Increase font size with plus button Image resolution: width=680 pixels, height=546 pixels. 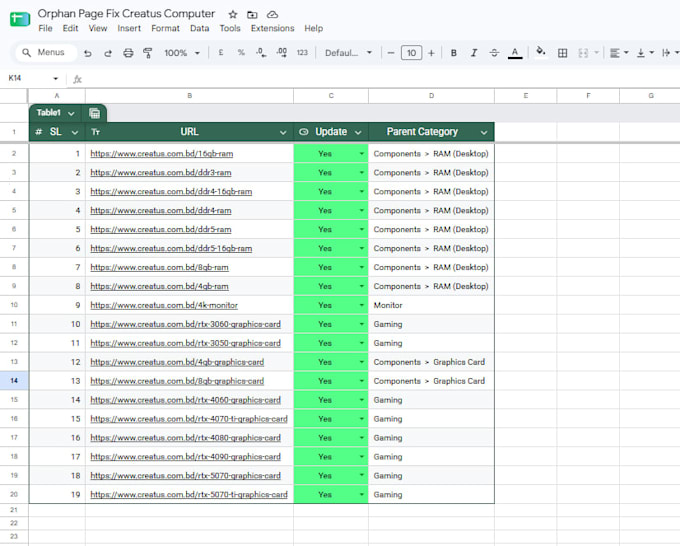431,53
